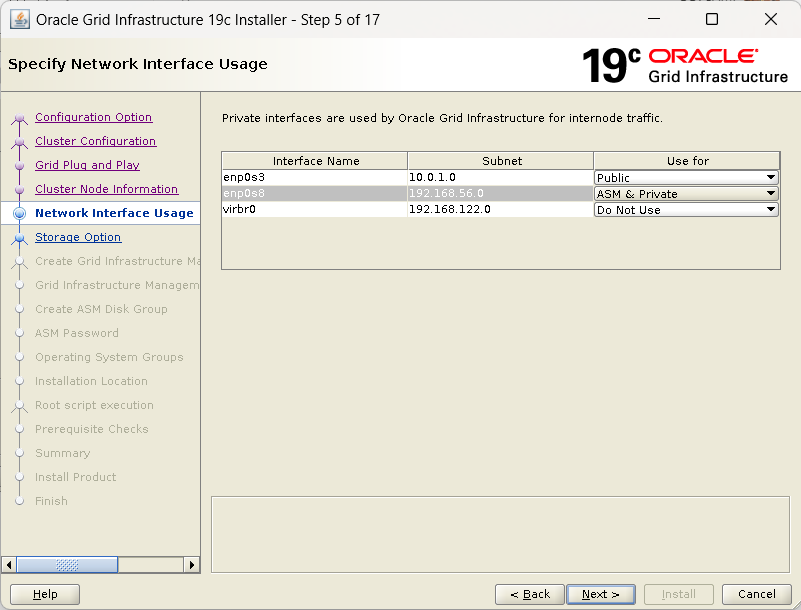This screenshot has width=801, height=610.
Task: Select the virbr0 interface name cell
Action: (315, 209)
